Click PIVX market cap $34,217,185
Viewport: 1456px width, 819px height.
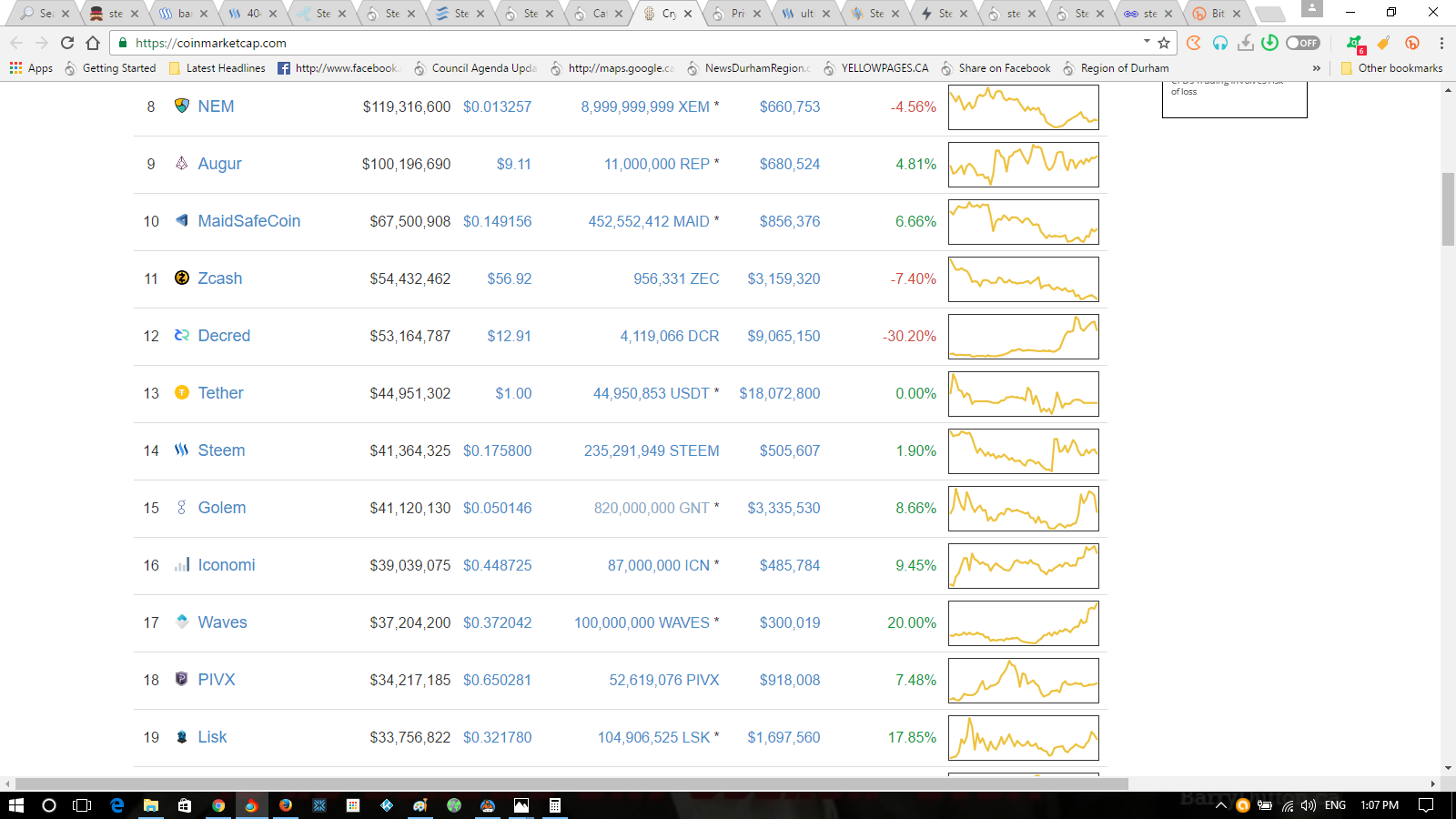(x=409, y=680)
